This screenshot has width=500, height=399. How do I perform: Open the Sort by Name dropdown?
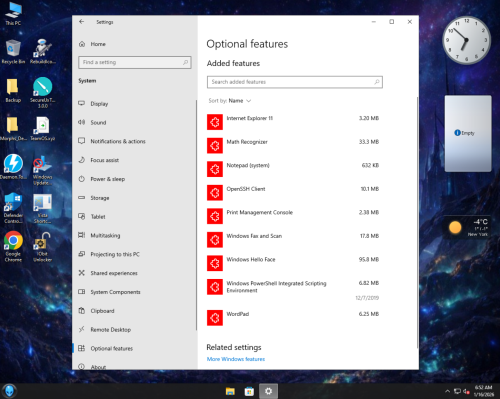click(230, 101)
